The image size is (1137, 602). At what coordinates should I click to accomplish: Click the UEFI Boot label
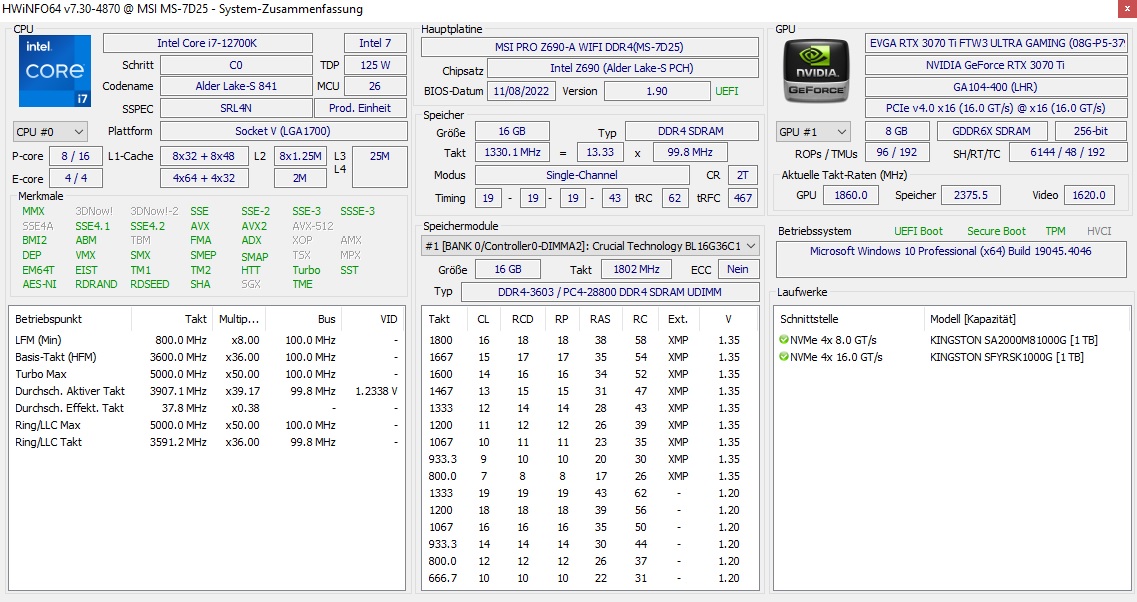(918, 231)
